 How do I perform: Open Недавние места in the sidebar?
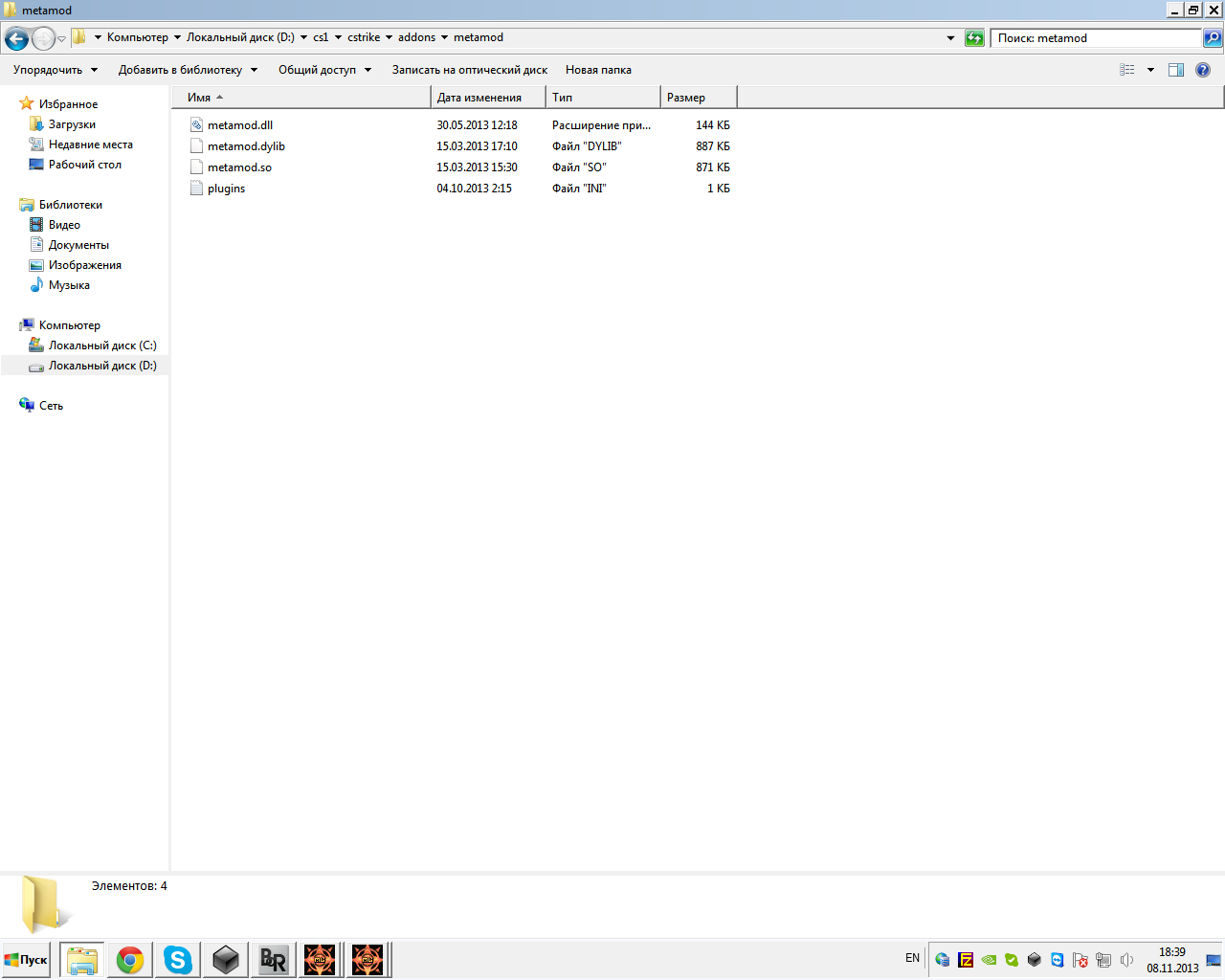(x=91, y=145)
